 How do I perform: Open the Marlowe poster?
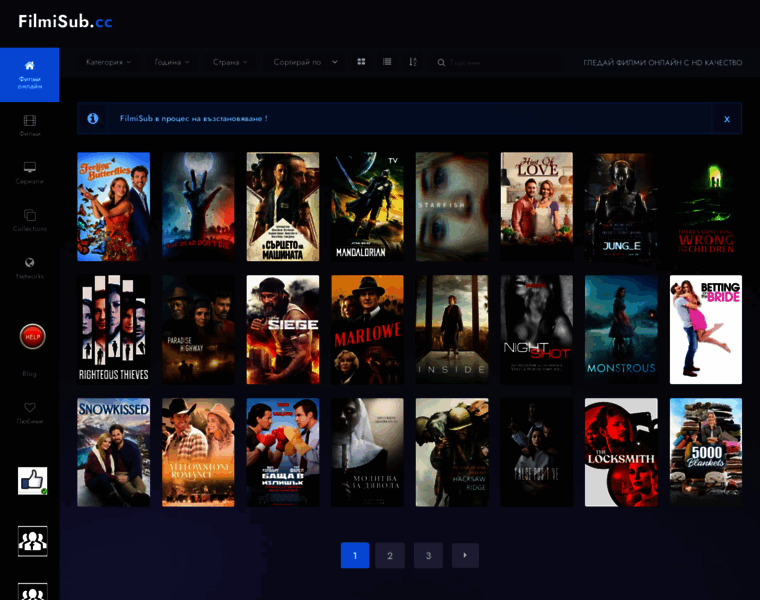[x=367, y=330]
